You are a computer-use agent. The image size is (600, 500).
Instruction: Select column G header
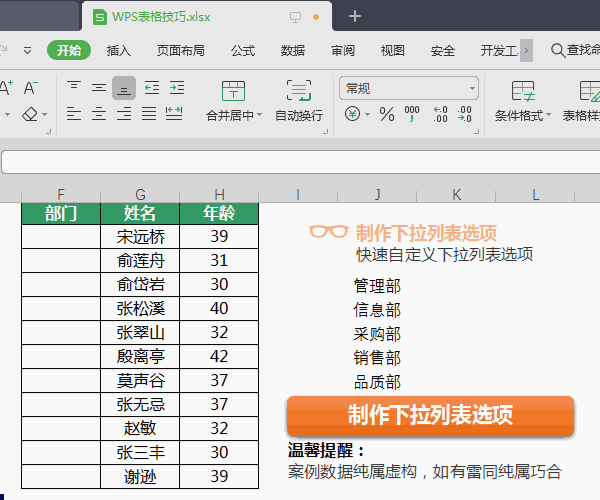(x=140, y=195)
